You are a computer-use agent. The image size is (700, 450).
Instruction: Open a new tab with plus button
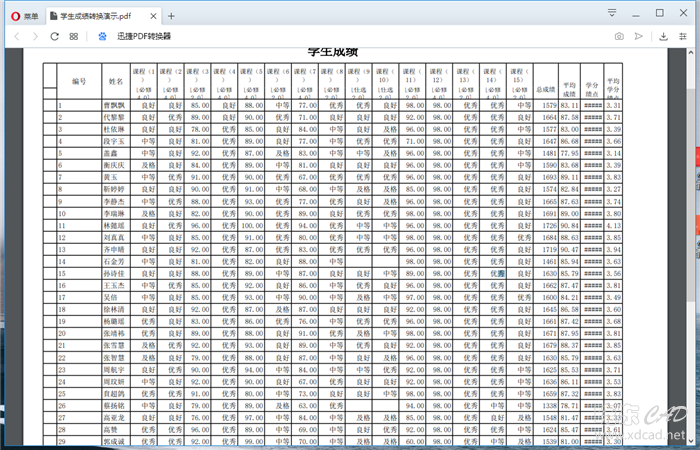point(171,16)
